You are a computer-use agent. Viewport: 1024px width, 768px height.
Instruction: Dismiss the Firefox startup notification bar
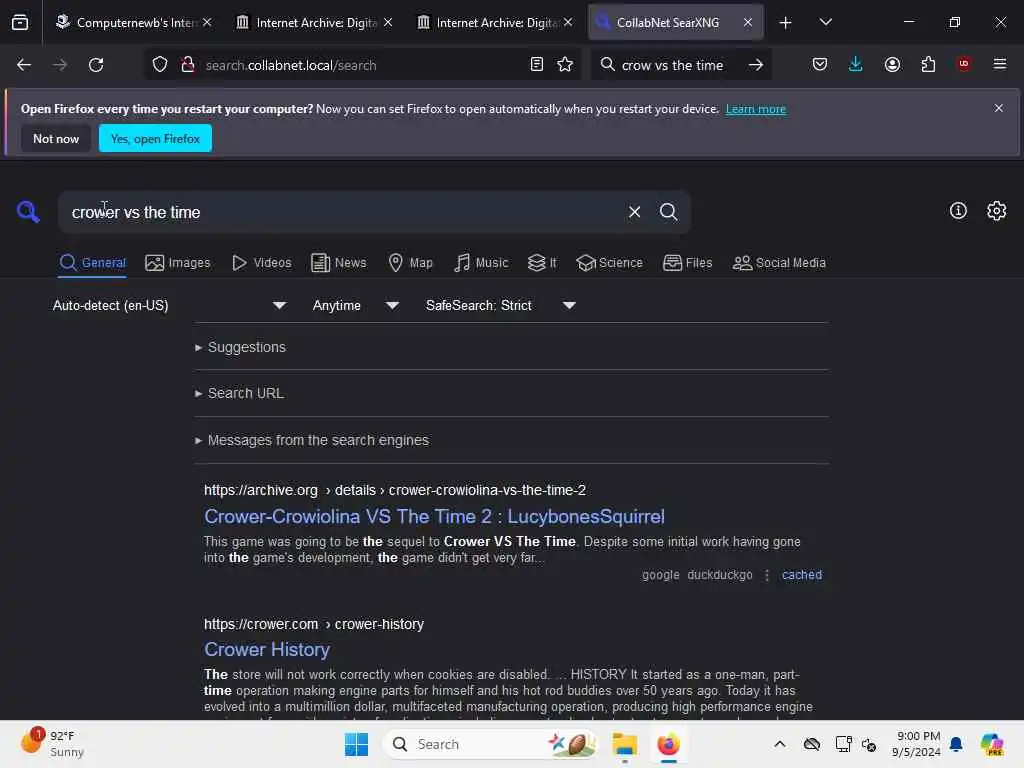[999, 108]
